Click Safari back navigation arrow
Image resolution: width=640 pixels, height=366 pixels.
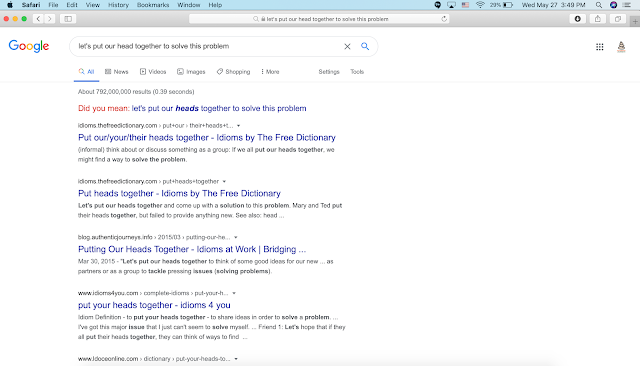pyautogui.click(x=38, y=19)
